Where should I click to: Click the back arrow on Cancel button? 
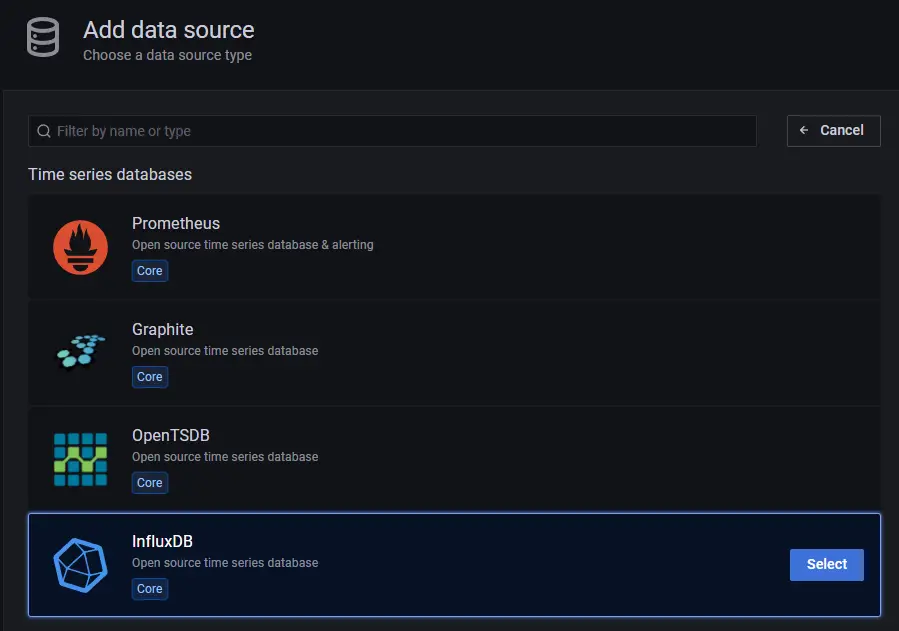[804, 131]
